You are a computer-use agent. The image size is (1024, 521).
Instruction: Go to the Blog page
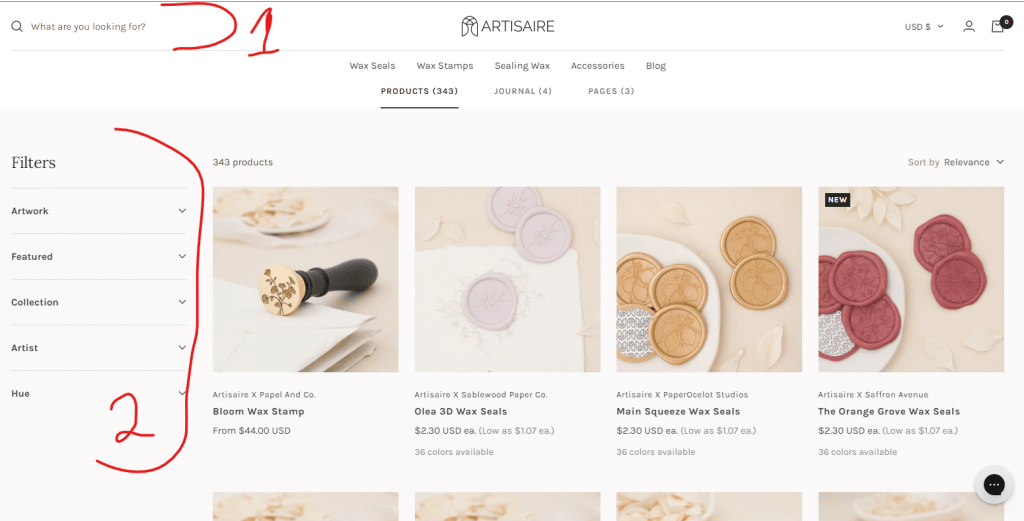pyautogui.click(x=656, y=66)
